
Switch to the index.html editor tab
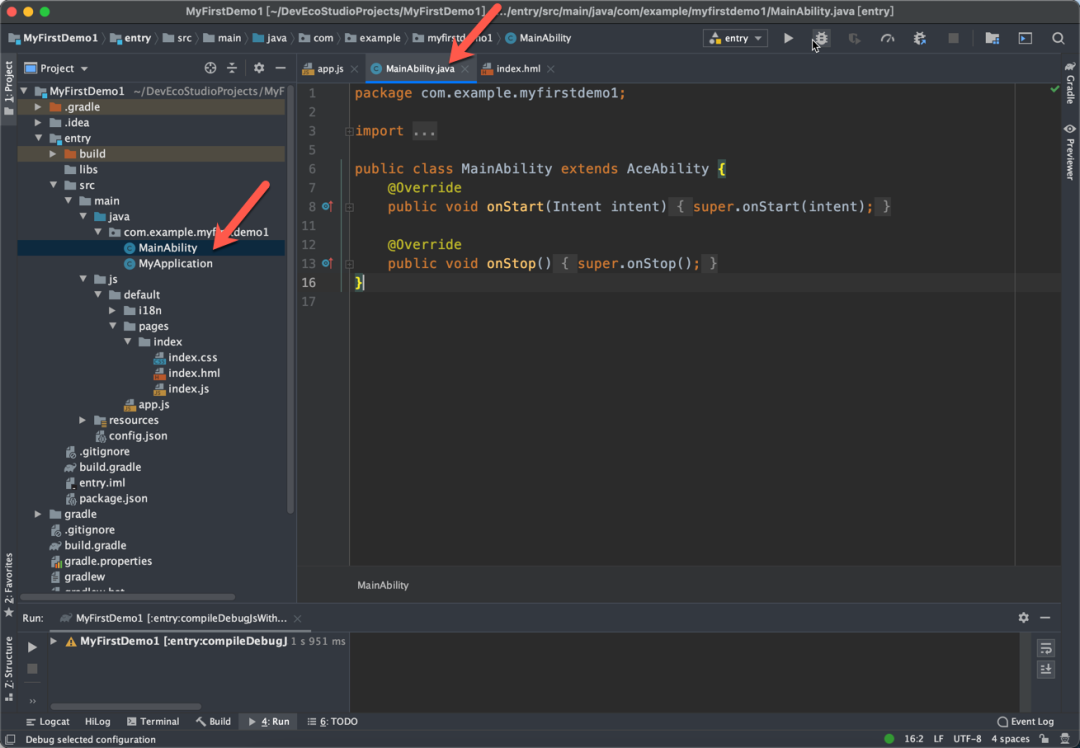click(517, 69)
